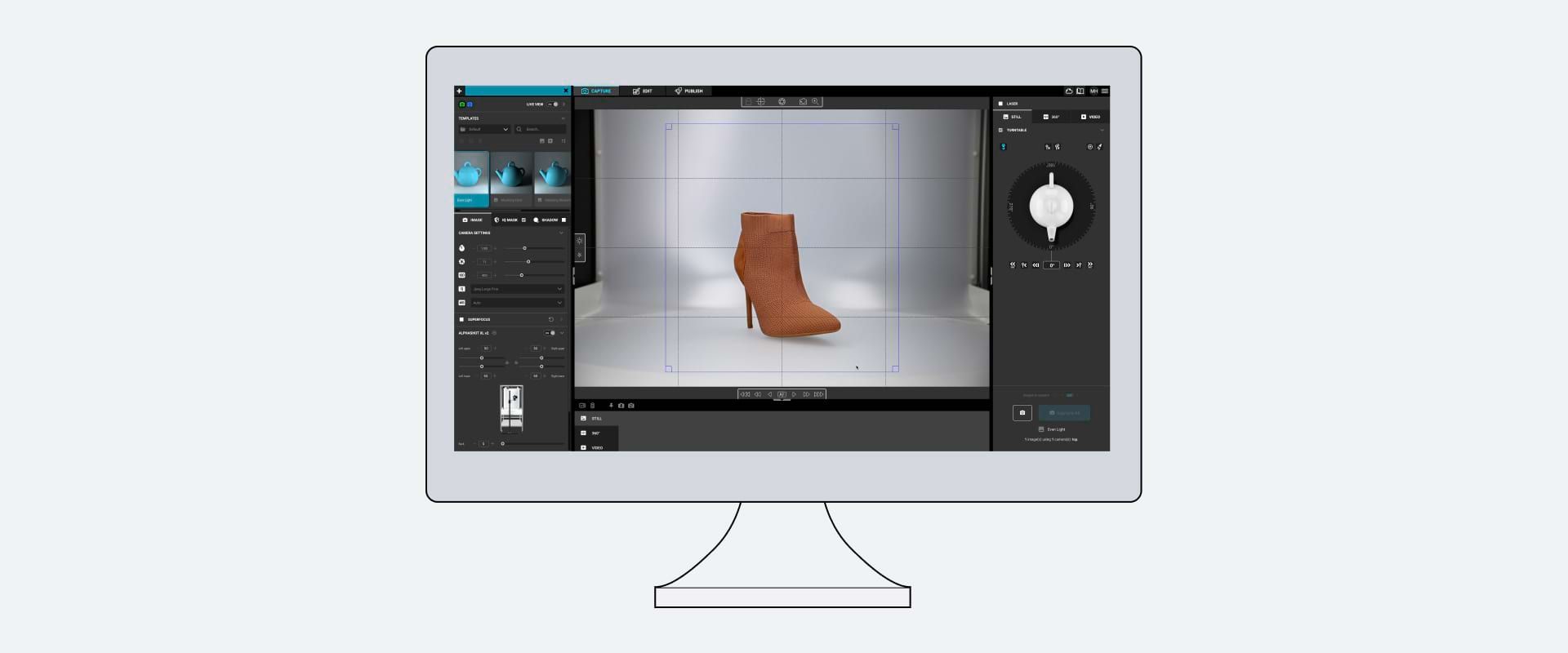Viewport: 1568px width, 653px height.
Task: Switch to the Publish tab
Action: 689,91
